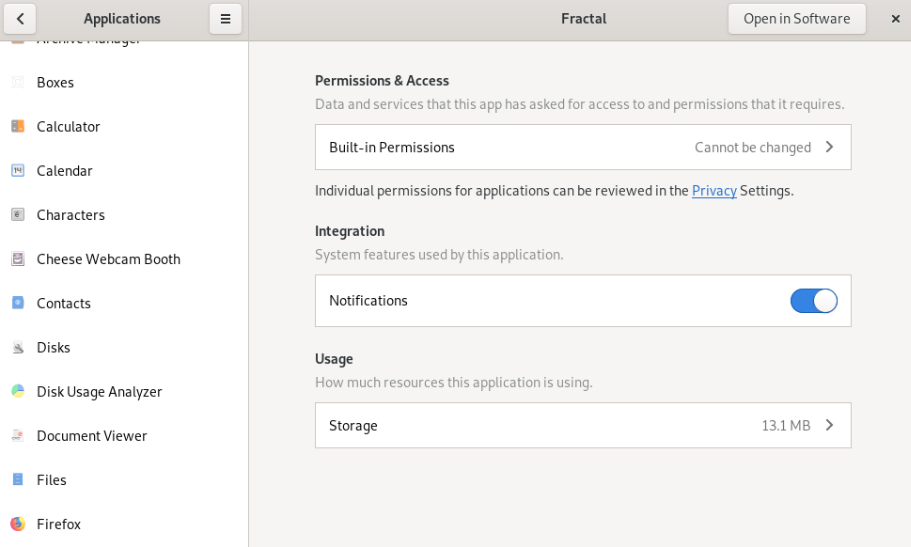Open Storage details via chevron arrow
The width and height of the screenshot is (911, 547).
[829, 425]
